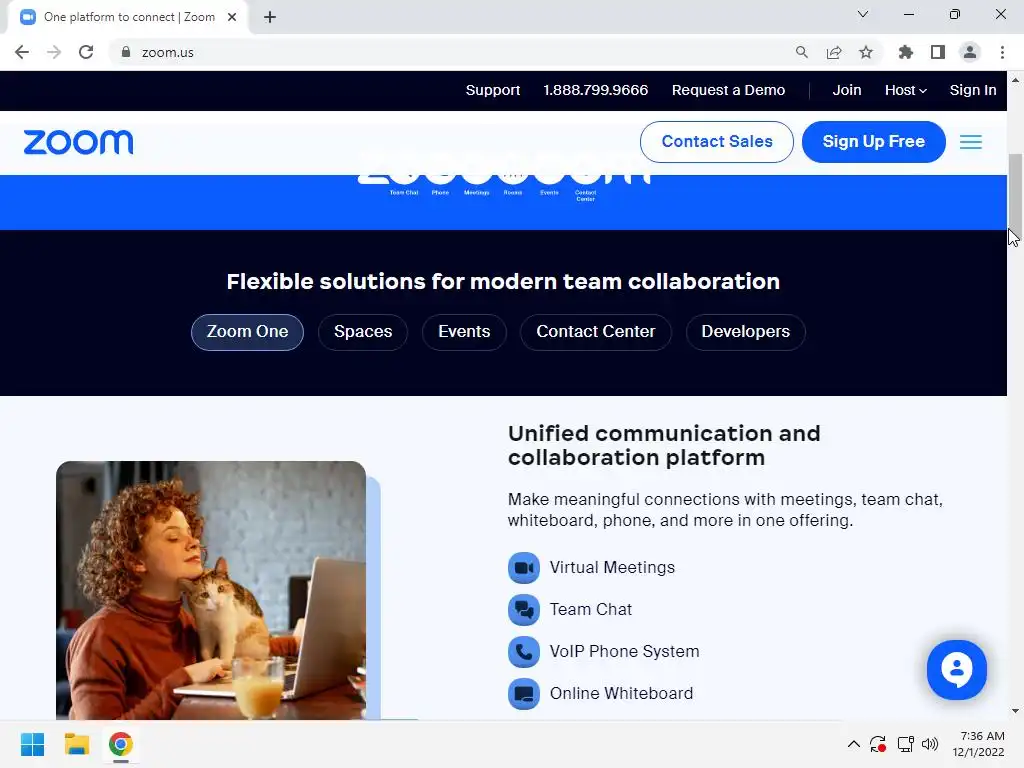Screen dimensions: 1024x768
Task: Share this page via share icon
Action: [834, 52]
